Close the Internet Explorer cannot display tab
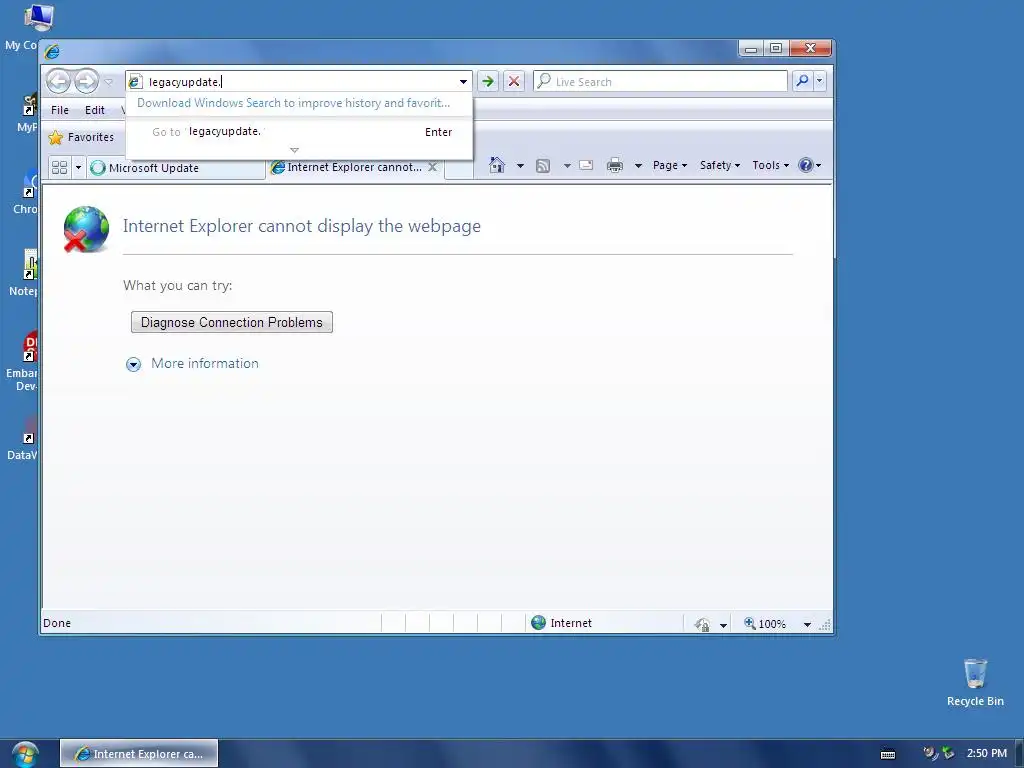 pos(432,167)
